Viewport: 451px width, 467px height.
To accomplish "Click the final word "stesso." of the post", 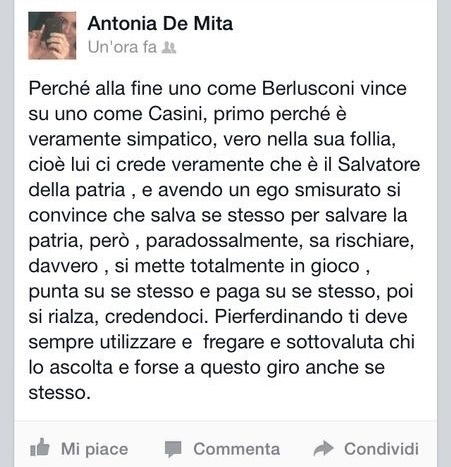I will point(60,393).
